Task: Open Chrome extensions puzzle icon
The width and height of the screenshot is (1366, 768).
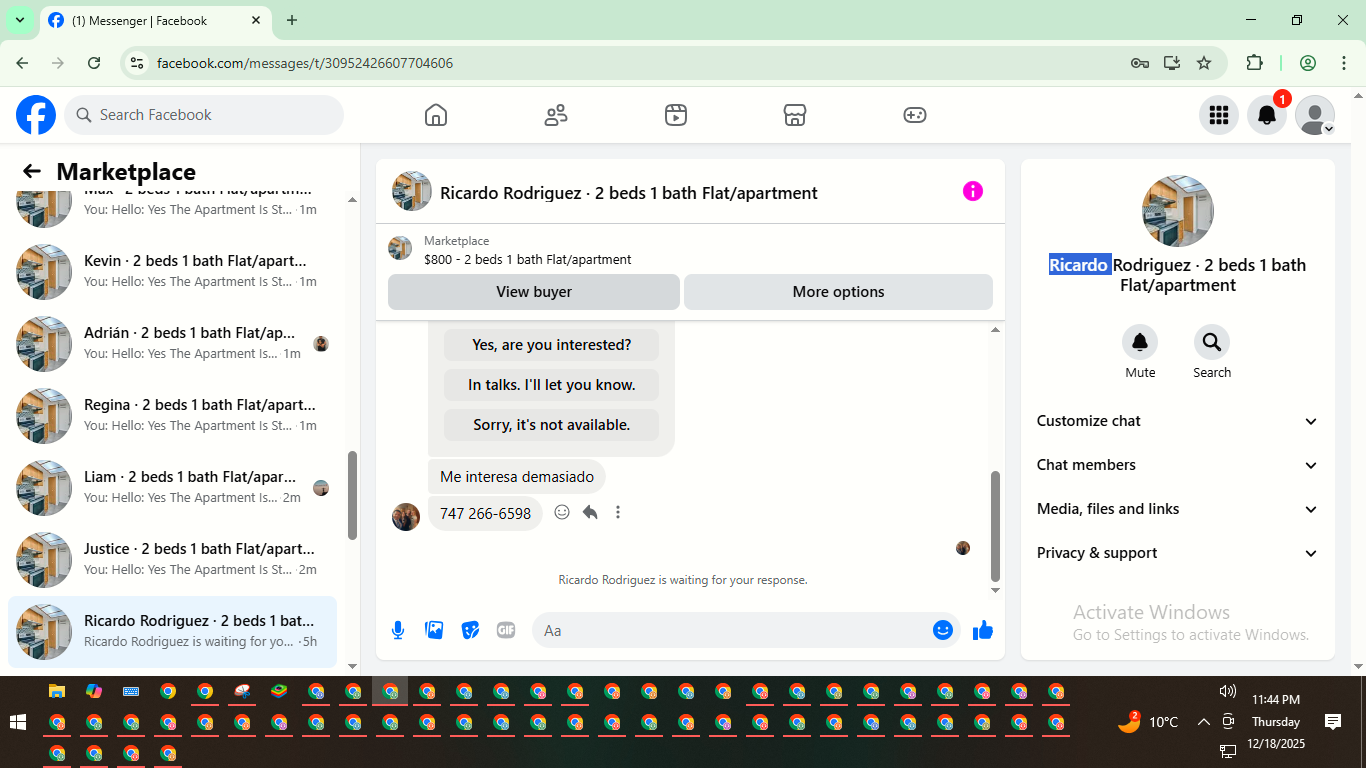Action: (x=1254, y=63)
